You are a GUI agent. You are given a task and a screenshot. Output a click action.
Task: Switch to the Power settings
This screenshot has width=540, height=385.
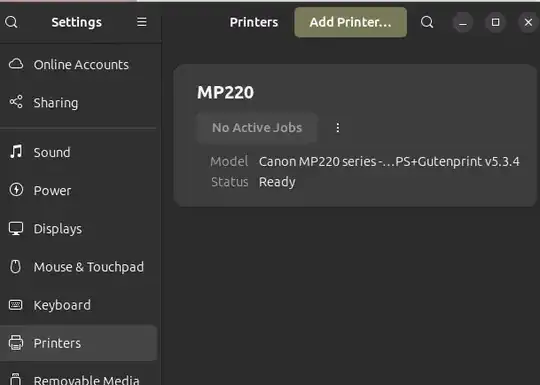[79, 190]
